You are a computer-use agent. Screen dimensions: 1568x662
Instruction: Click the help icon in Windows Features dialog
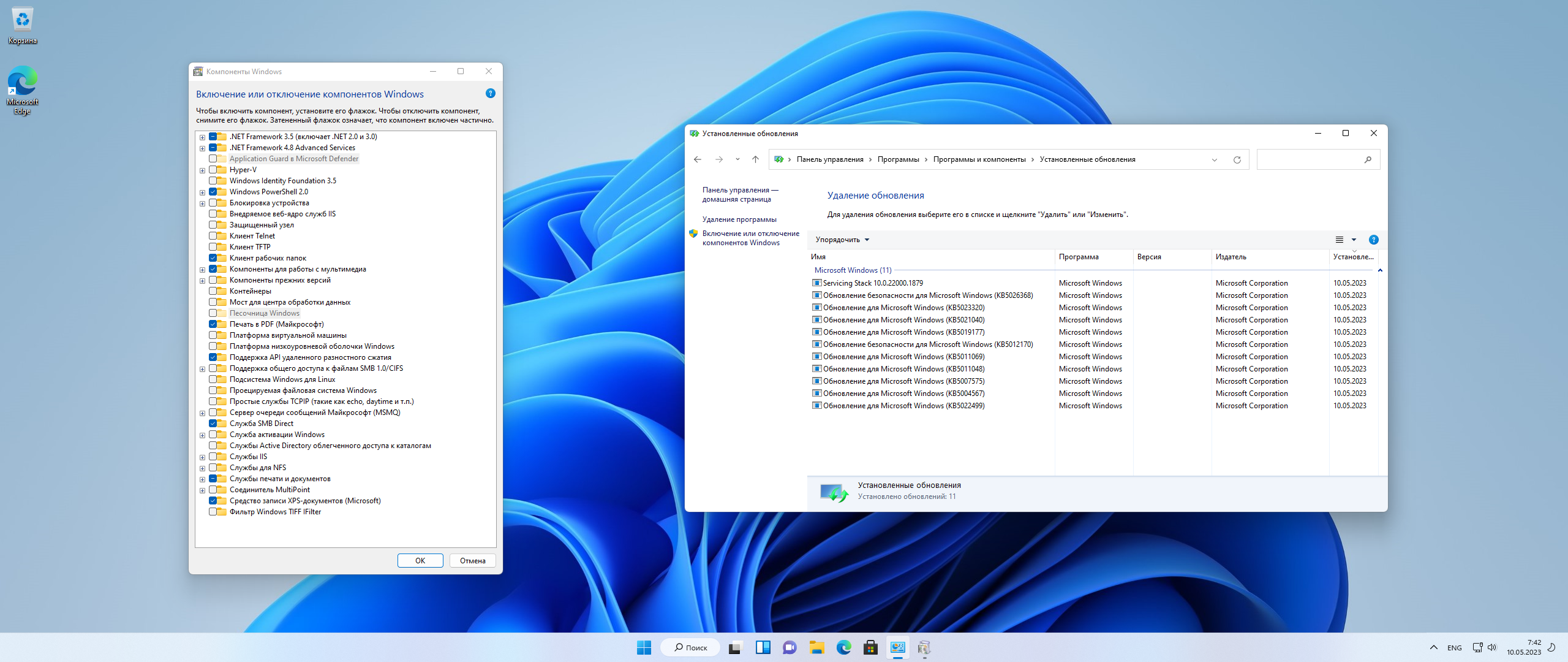click(x=490, y=93)
